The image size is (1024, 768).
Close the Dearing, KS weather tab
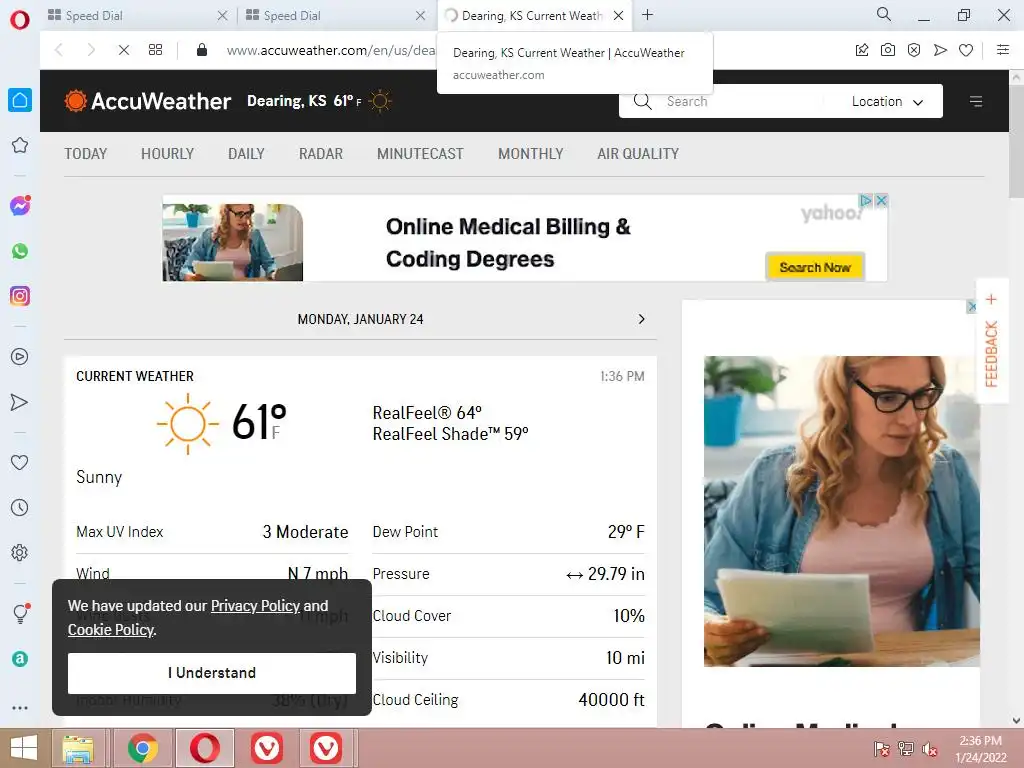618,16
